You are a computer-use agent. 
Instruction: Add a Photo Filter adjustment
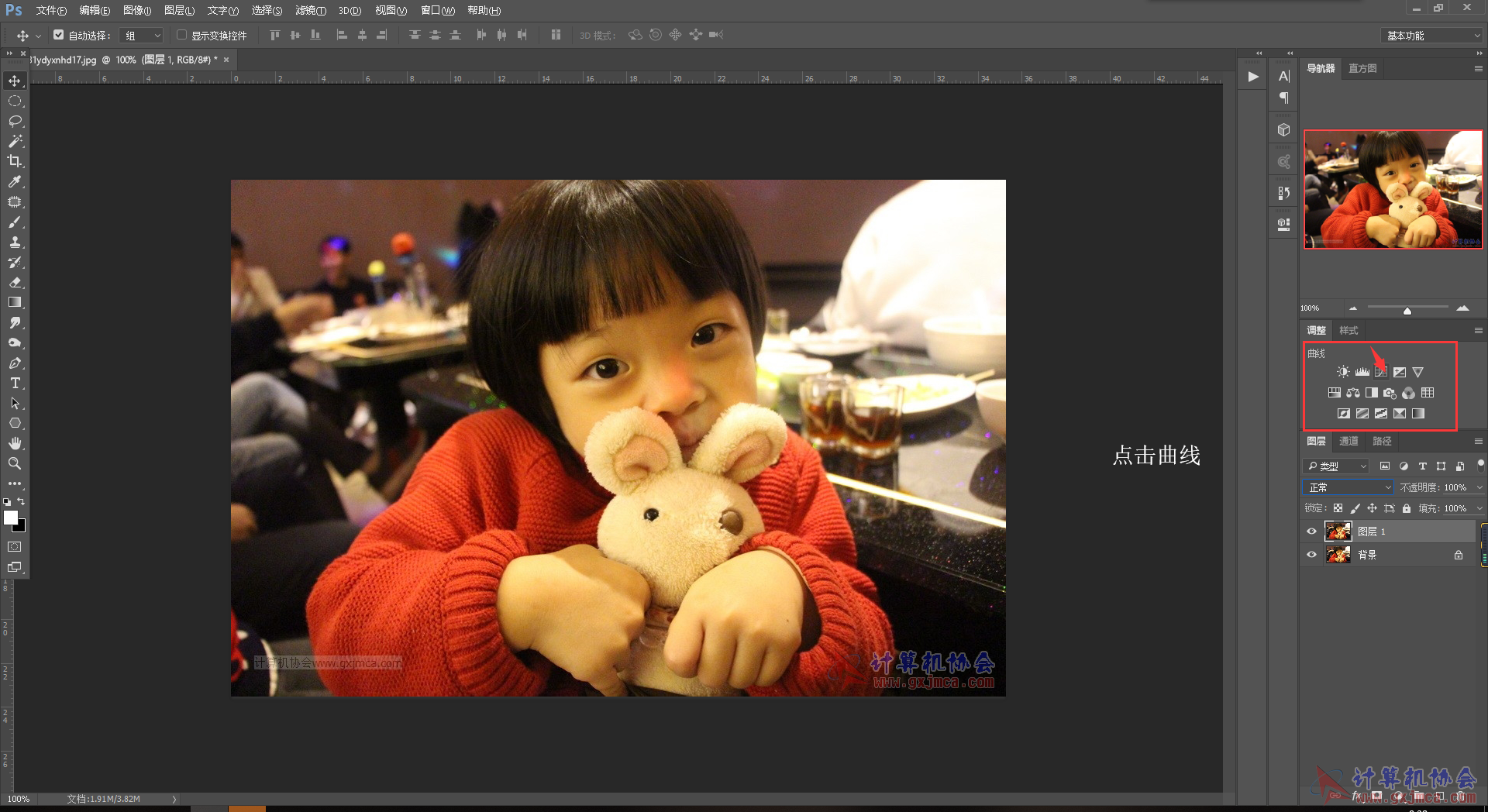(1390, 393)
